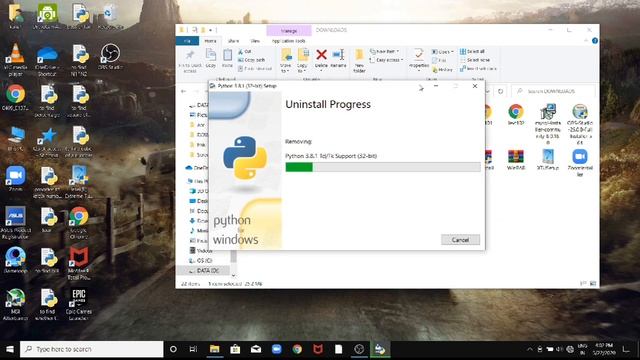This screenshot has height=360, width=640.
Task: Switch to large icons view in status bar
Action: click(593, 283)
